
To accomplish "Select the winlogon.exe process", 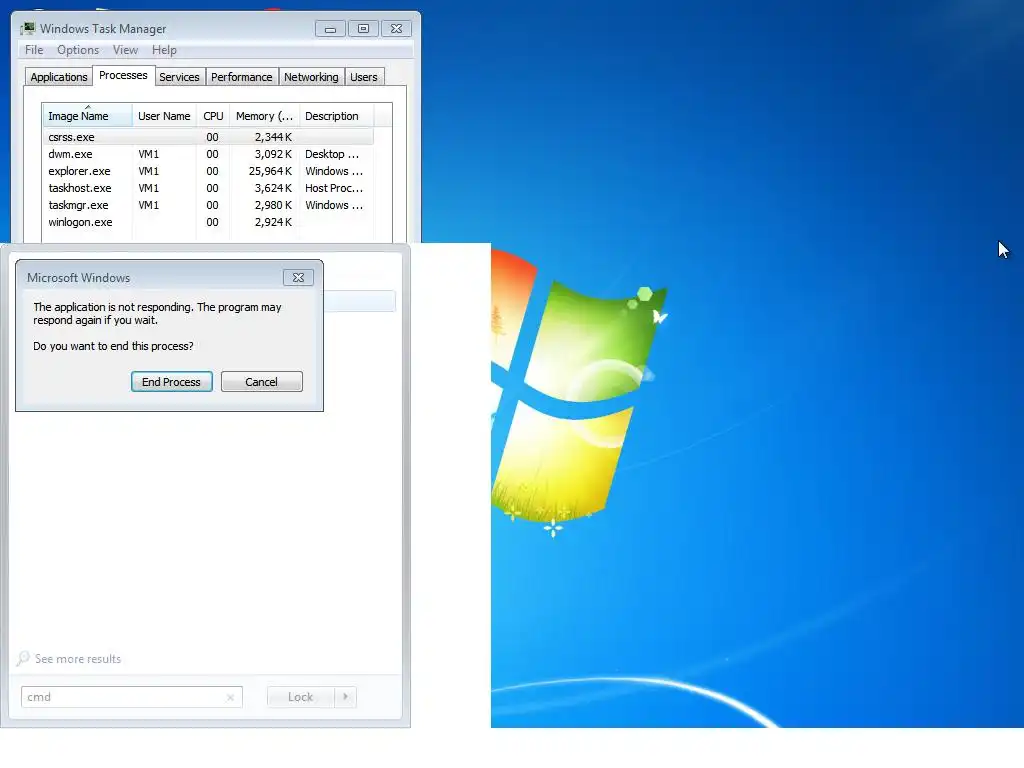I will (208, 222).
